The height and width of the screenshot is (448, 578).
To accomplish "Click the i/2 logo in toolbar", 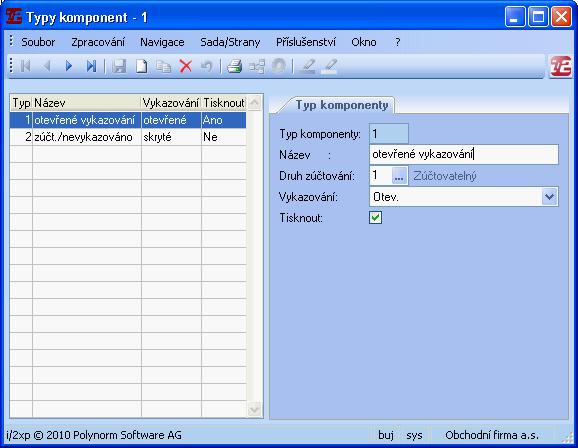I will point(560,67).
